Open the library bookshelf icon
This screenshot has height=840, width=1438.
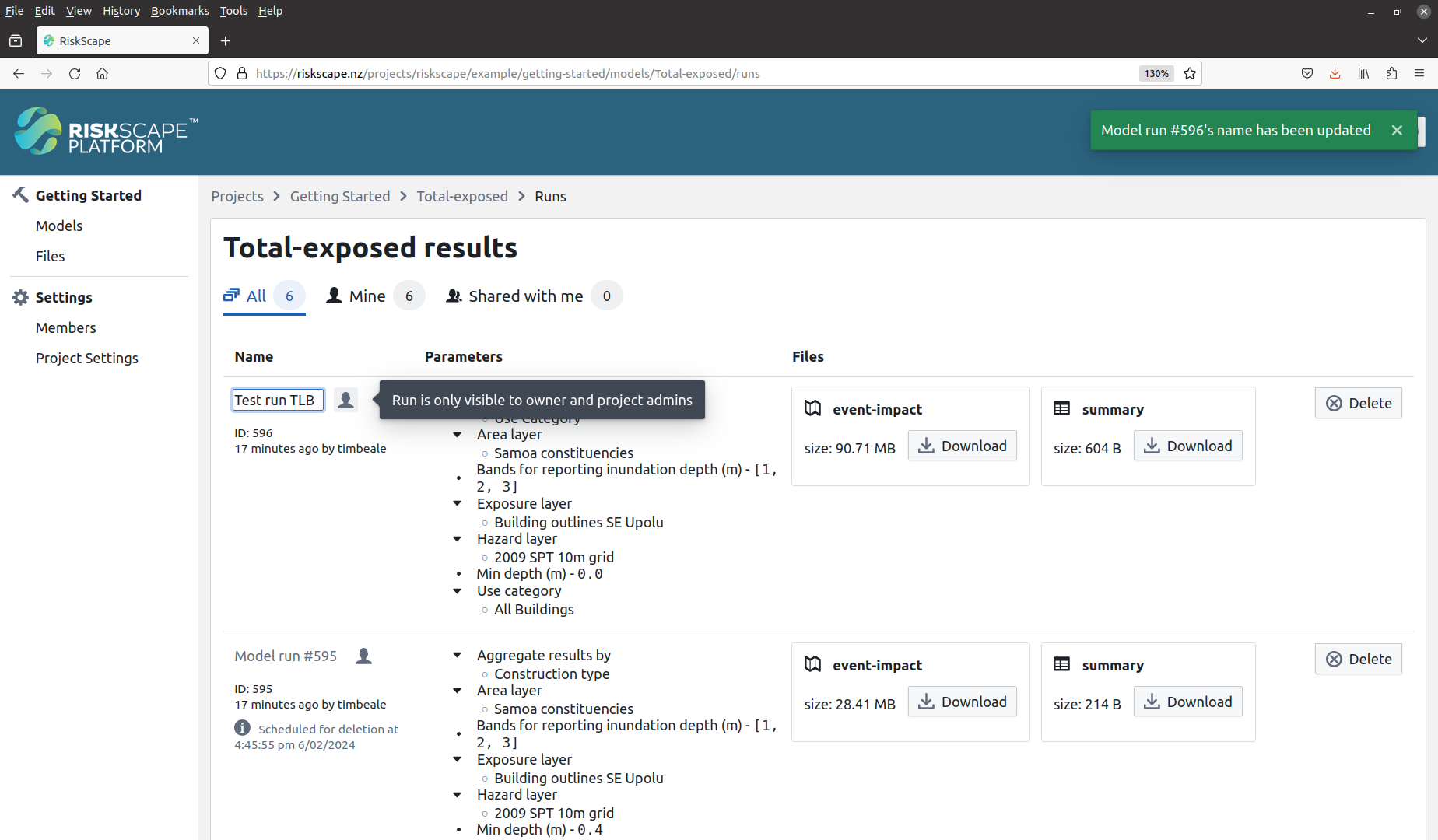coord(1363,73)
